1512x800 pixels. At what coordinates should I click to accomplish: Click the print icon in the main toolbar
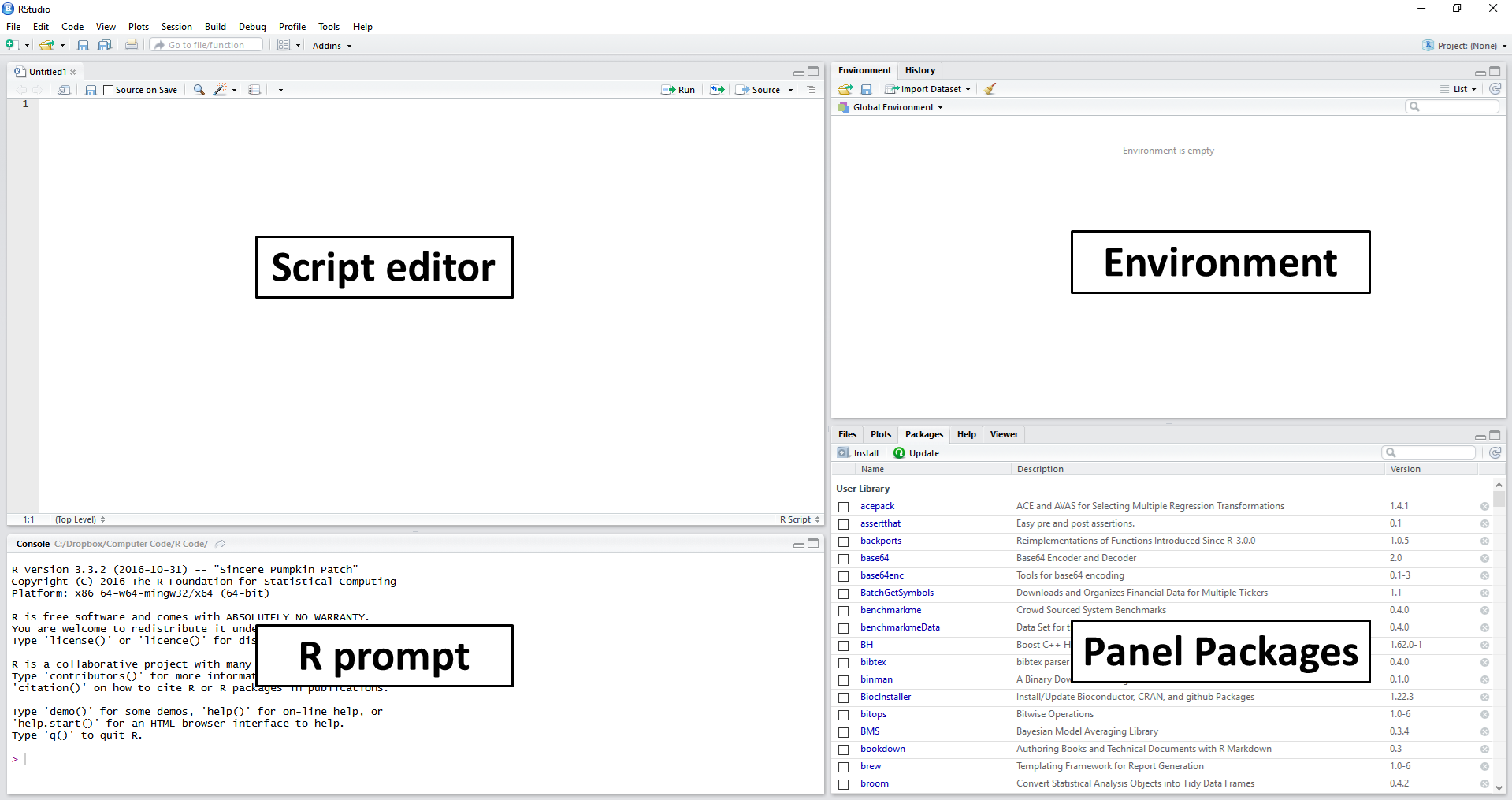(131, 45)
